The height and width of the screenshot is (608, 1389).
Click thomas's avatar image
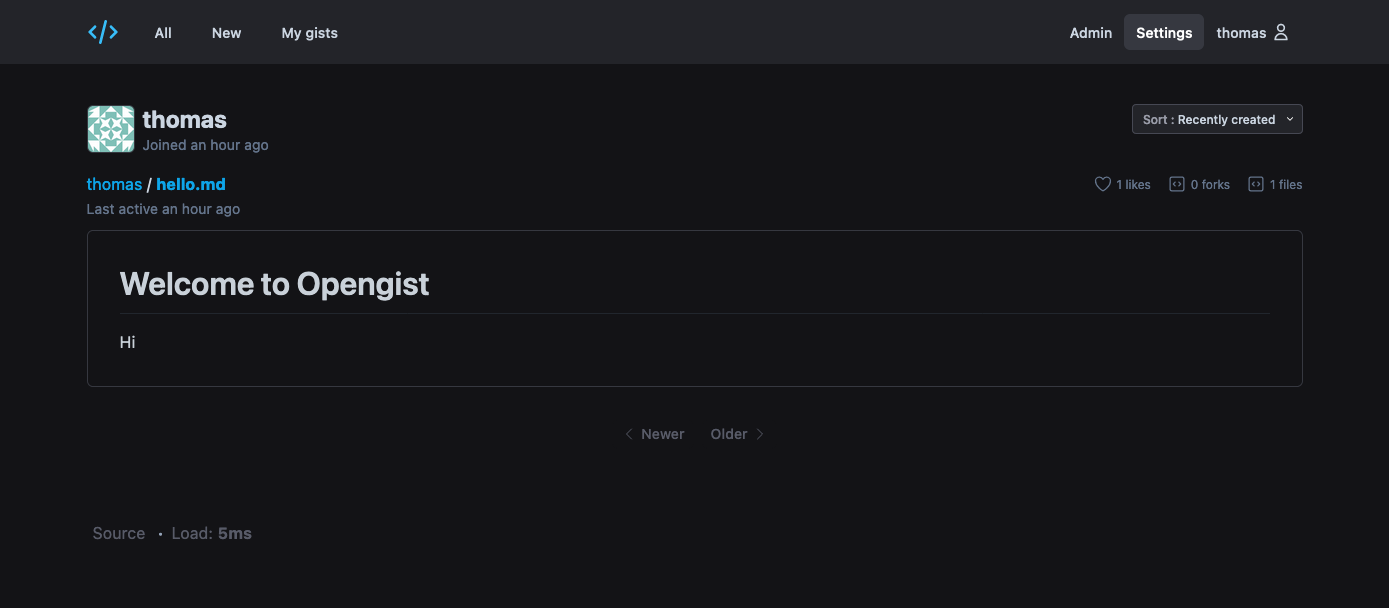click(x=111, y=129)
